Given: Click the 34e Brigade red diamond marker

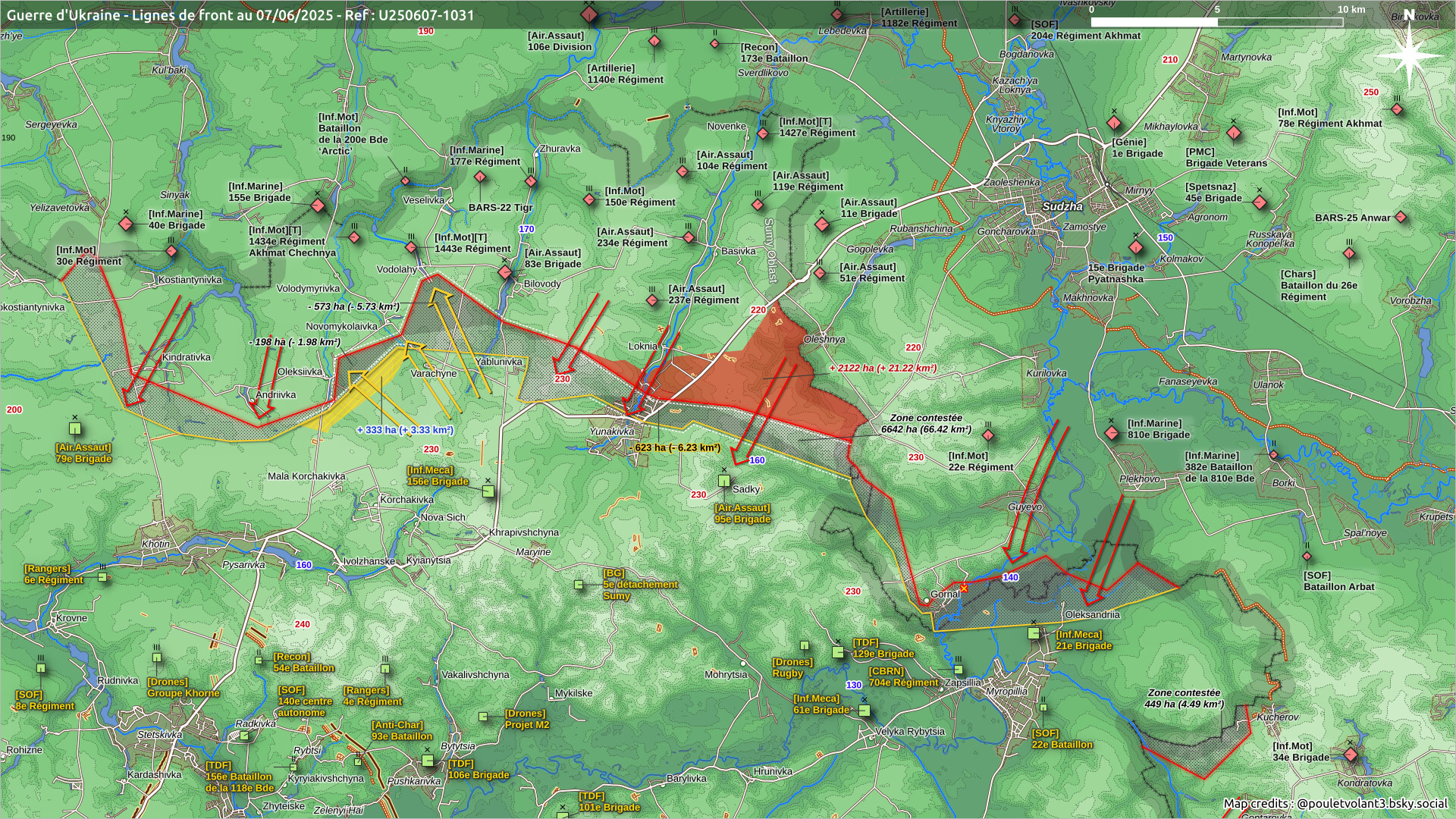Looking at the screenshot, I should (x=1351, y=755).
